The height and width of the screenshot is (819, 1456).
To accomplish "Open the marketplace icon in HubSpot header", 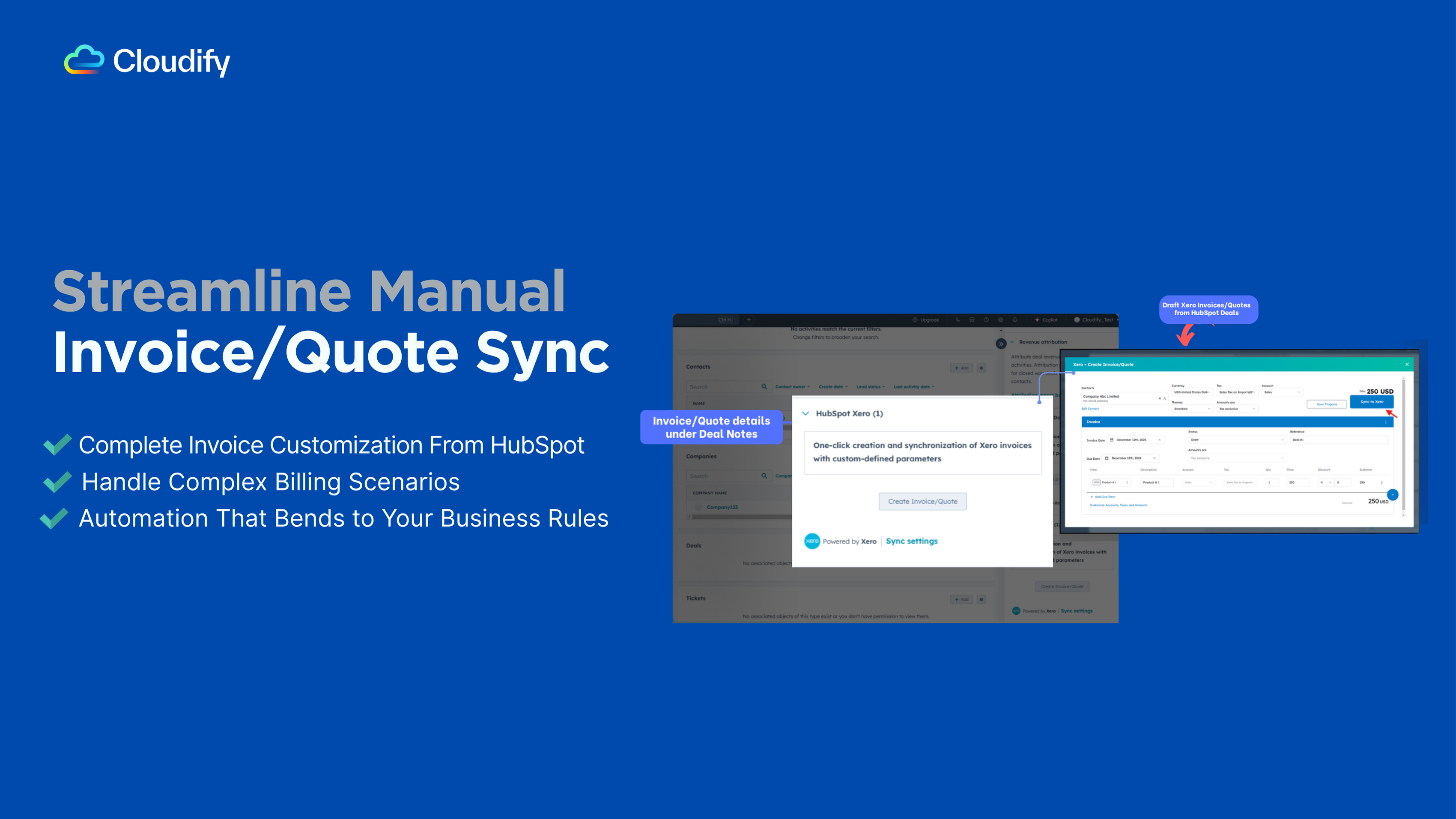I will coord(972,320).
